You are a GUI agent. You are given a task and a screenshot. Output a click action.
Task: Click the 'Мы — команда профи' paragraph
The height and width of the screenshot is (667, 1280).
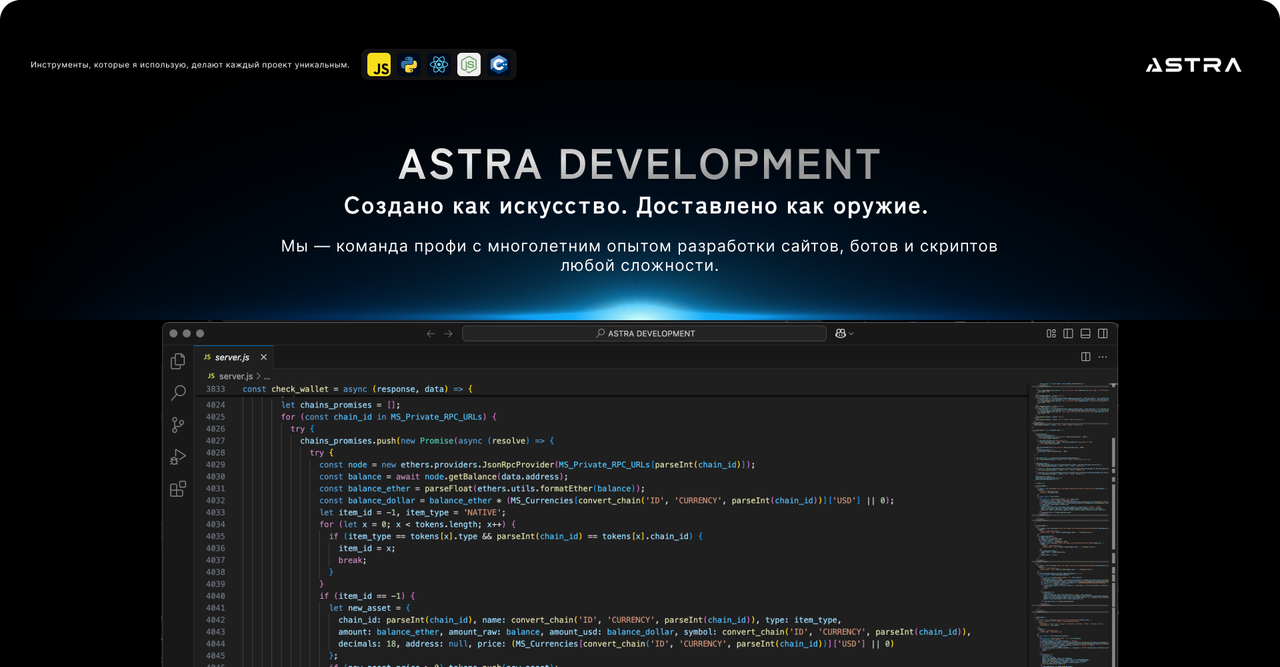[x=640, y=256]
